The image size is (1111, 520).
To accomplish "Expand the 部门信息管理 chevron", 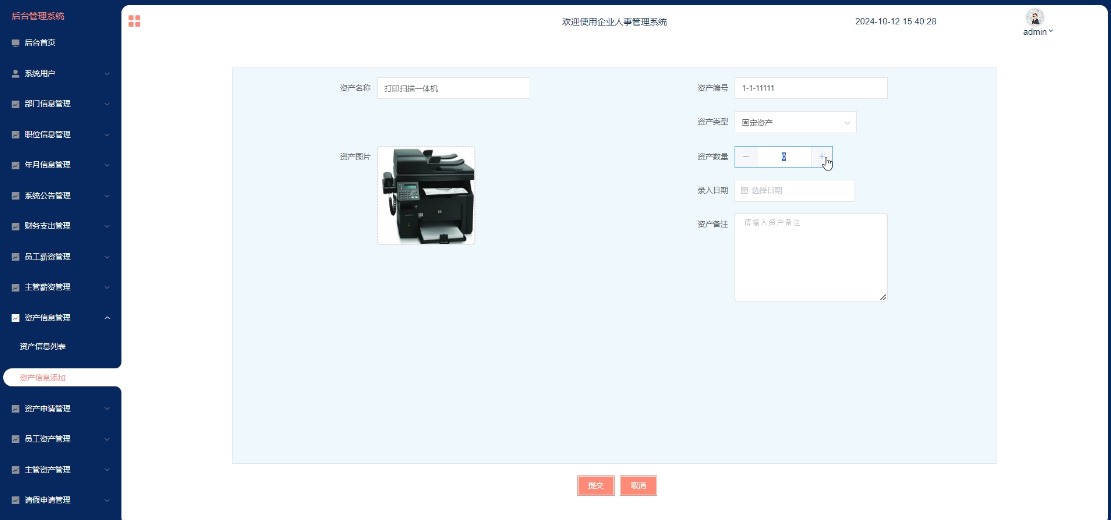I will [x=107, y=104].
